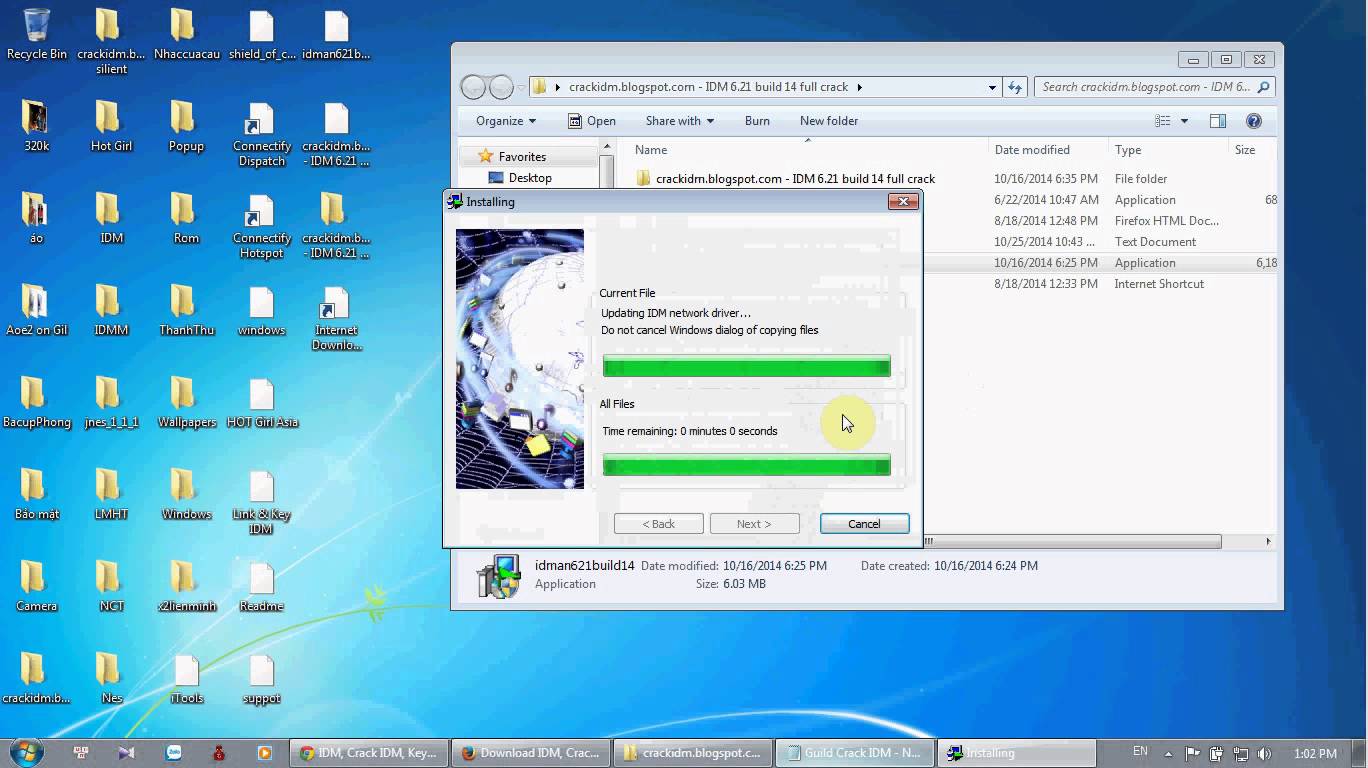
Task: Select the LMHT desktop folder
Action: 111,494
